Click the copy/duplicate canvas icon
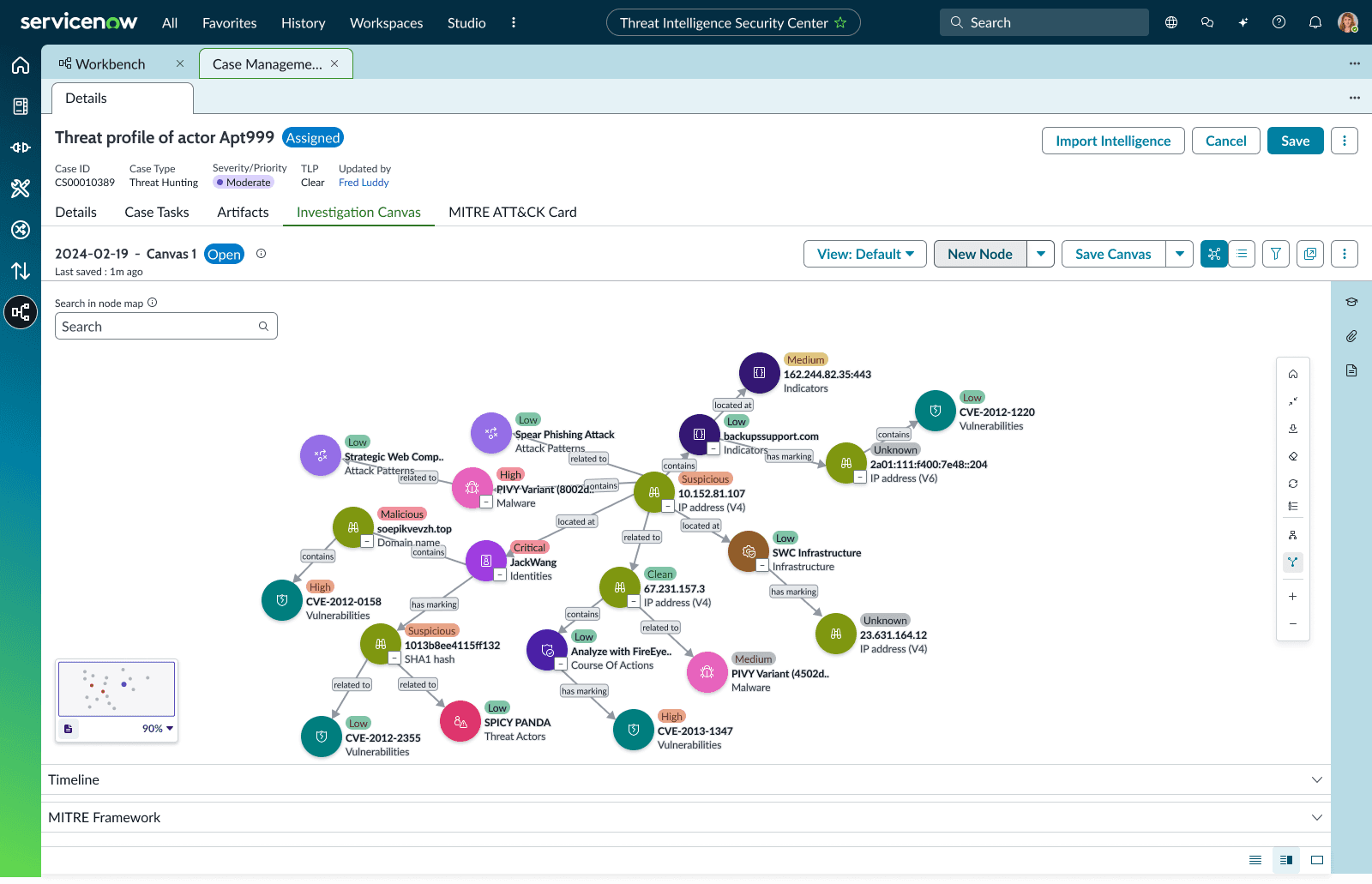Screen dimensions: 1372x884 pyautogui.click(x=1310, y=254)
